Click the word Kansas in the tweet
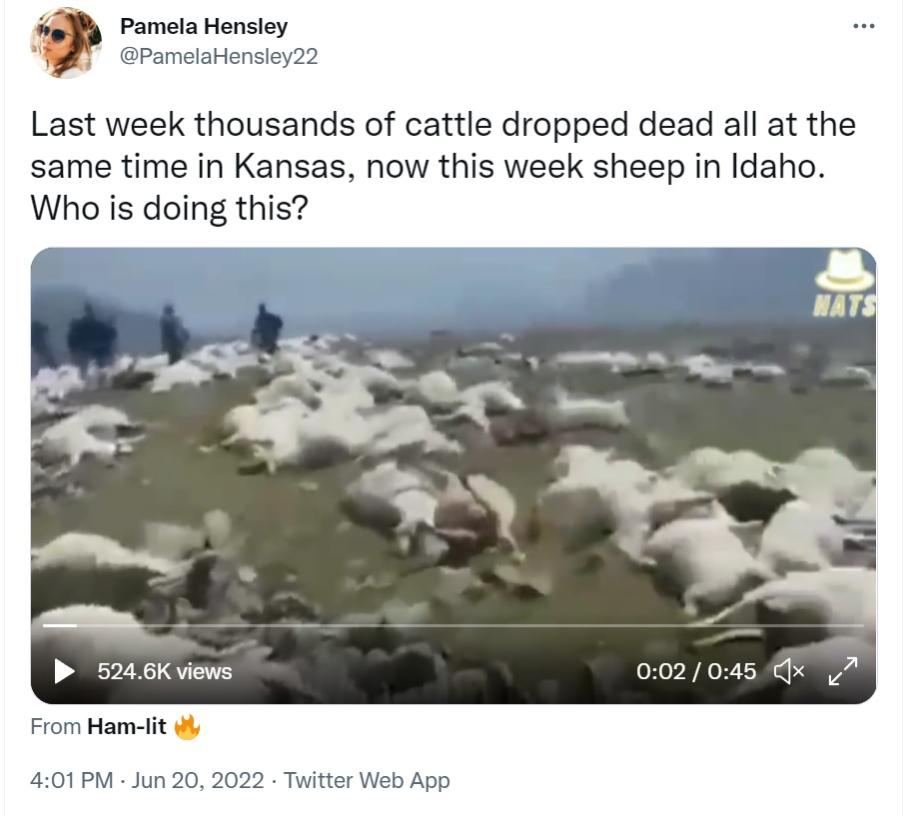The height and width of the screenshot is (816, 921). tap(293, 166)
